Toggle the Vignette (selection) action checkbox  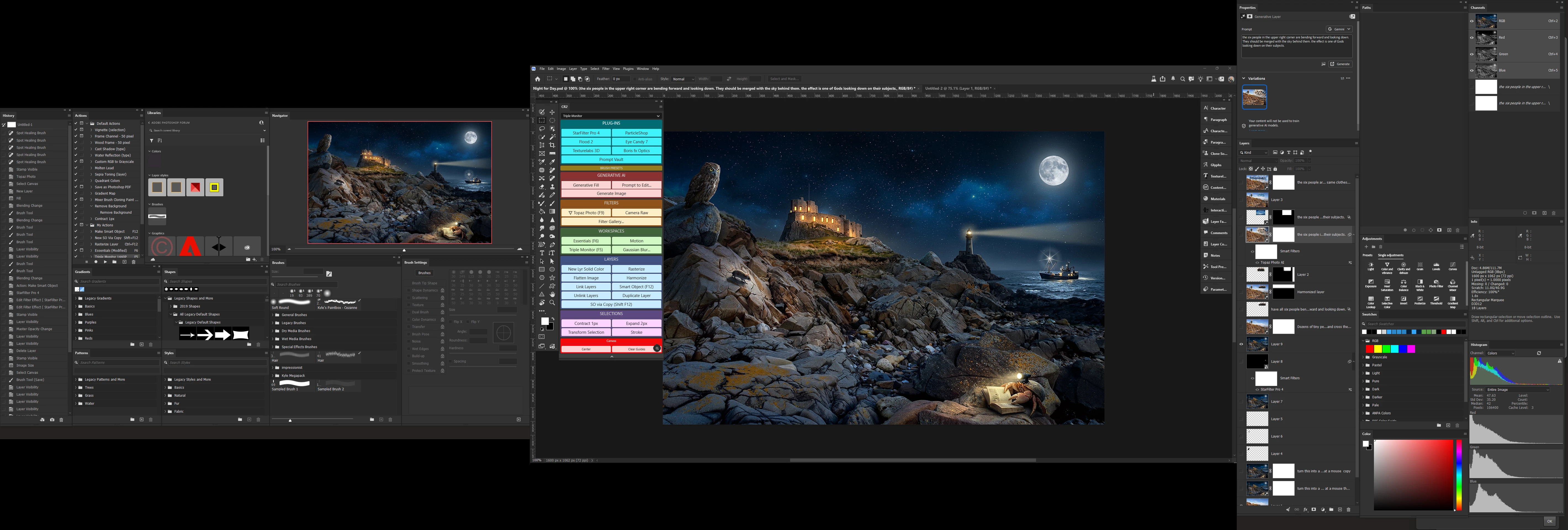click(75, 130)
